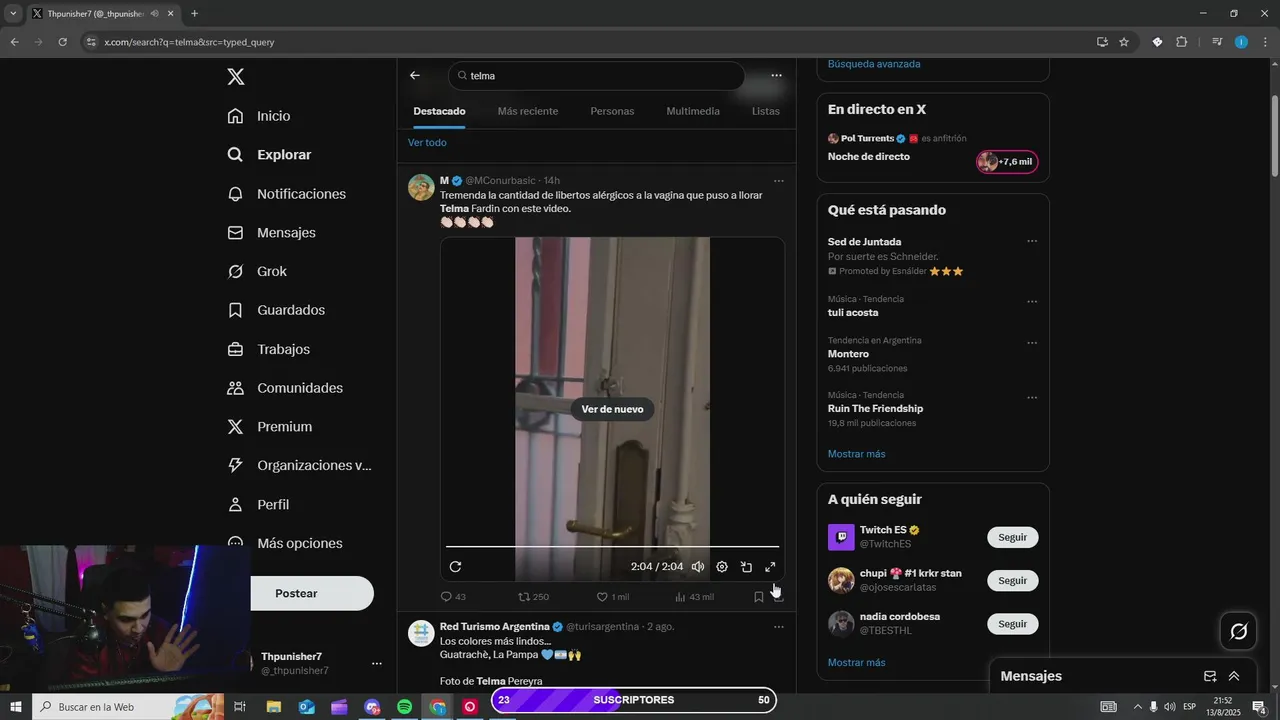This screenshot has height=720, width=1280.
Task: Click the Ver todo link
Action: pos(427,143)
